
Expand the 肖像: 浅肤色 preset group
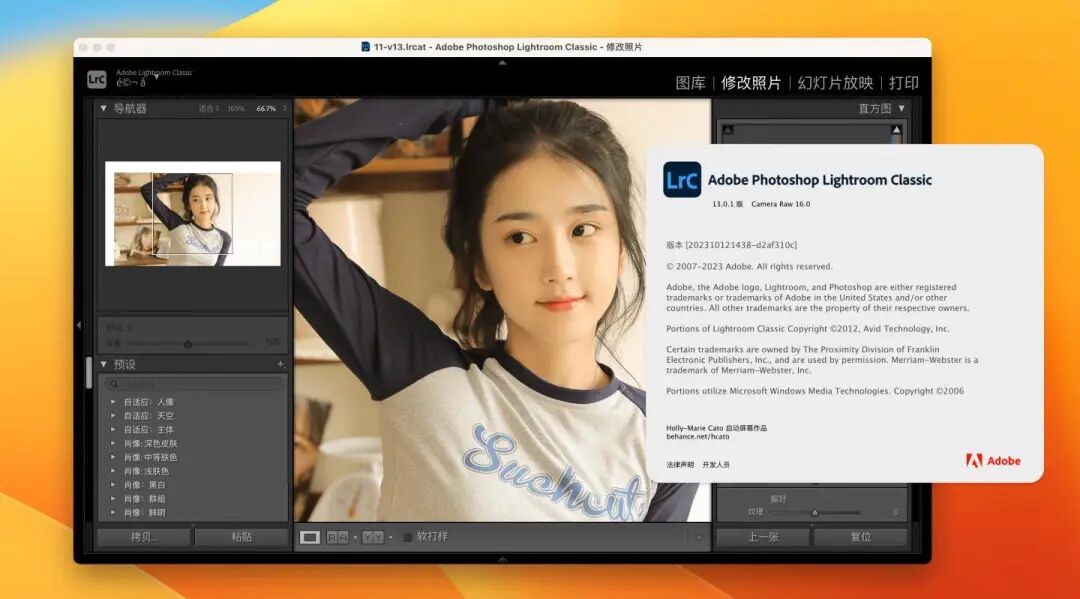point(113,470)
